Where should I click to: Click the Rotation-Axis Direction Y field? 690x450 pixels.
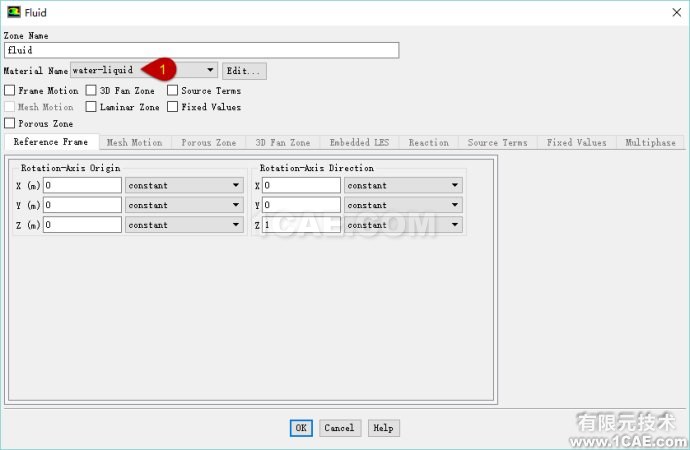(x=301, y=205)
